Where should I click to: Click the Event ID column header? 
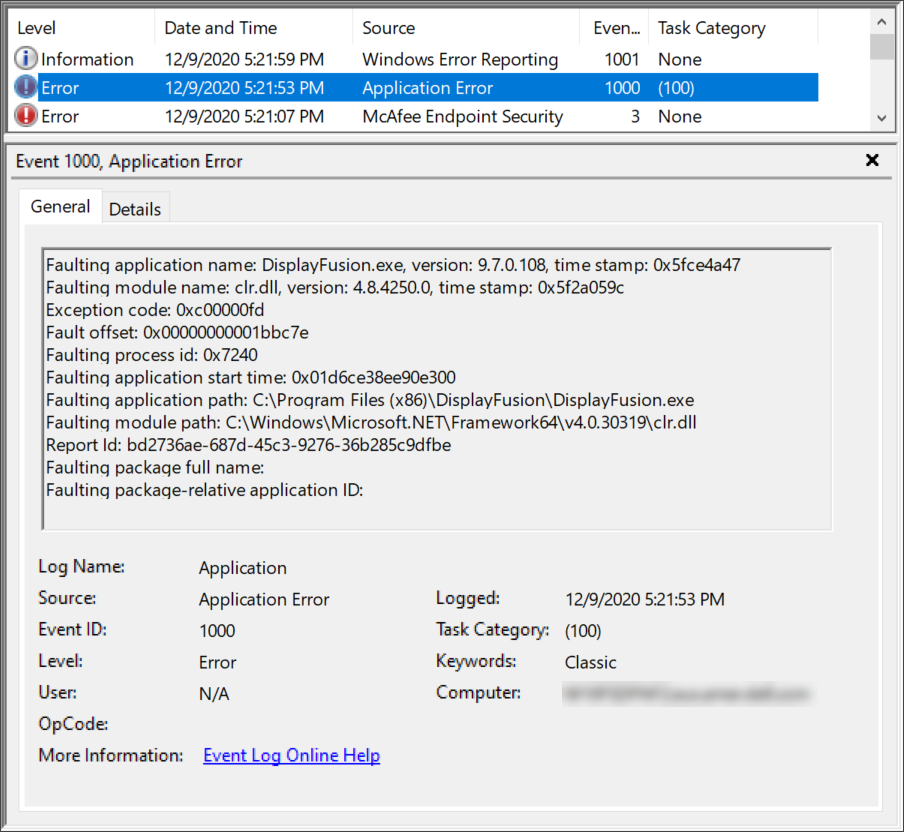click(x=616, y=28)
